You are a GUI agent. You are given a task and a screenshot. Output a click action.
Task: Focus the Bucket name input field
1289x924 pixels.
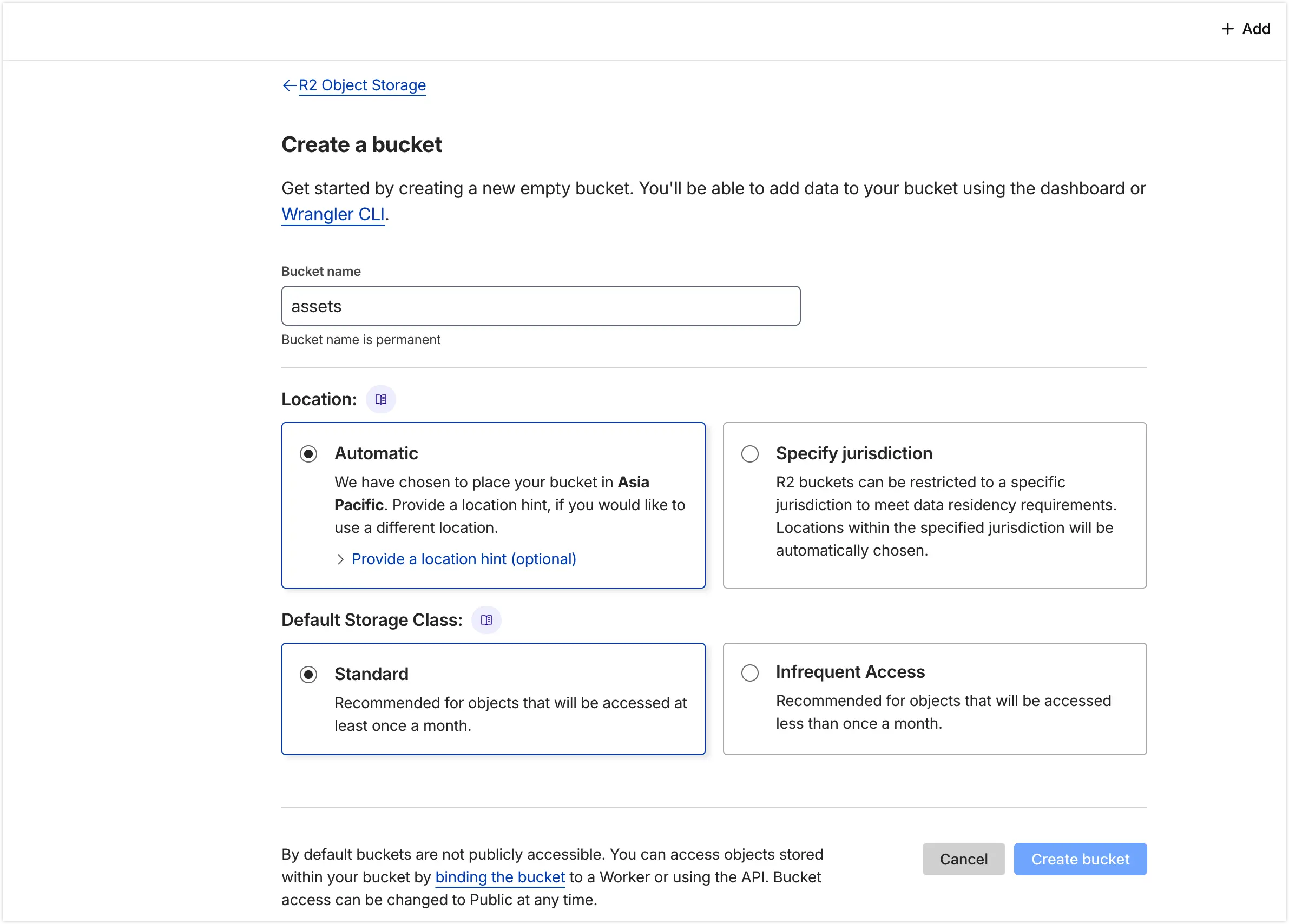541,306
